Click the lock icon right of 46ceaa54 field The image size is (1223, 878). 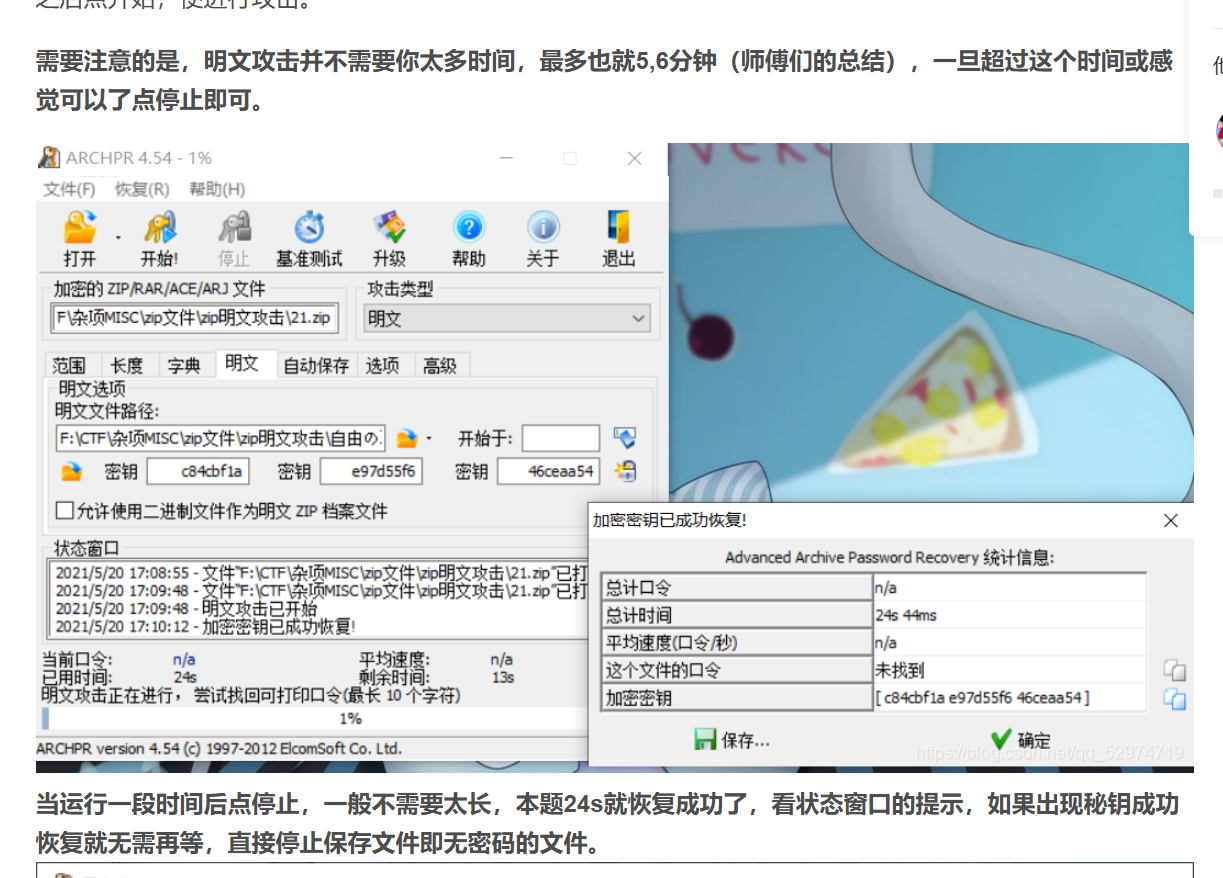coord(625,471)
